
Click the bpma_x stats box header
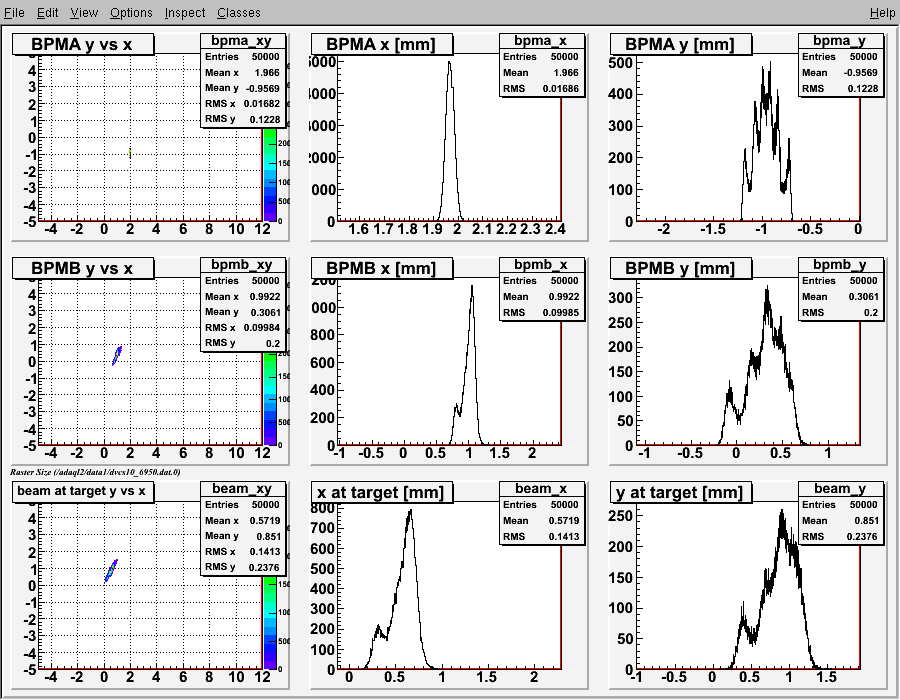click(542, 41)
